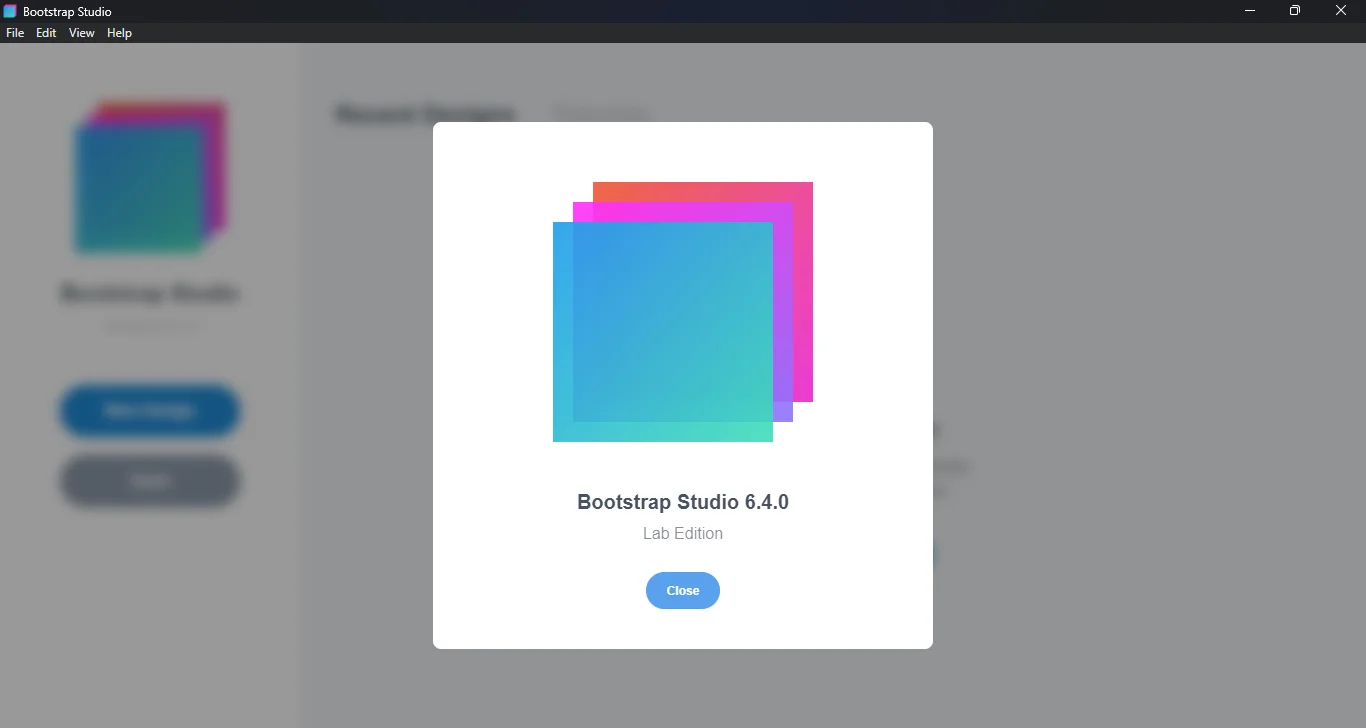The image size is (1366, 728).
Task: Click the Bootstrap Studio title bar text
Action: click(67, 12)
